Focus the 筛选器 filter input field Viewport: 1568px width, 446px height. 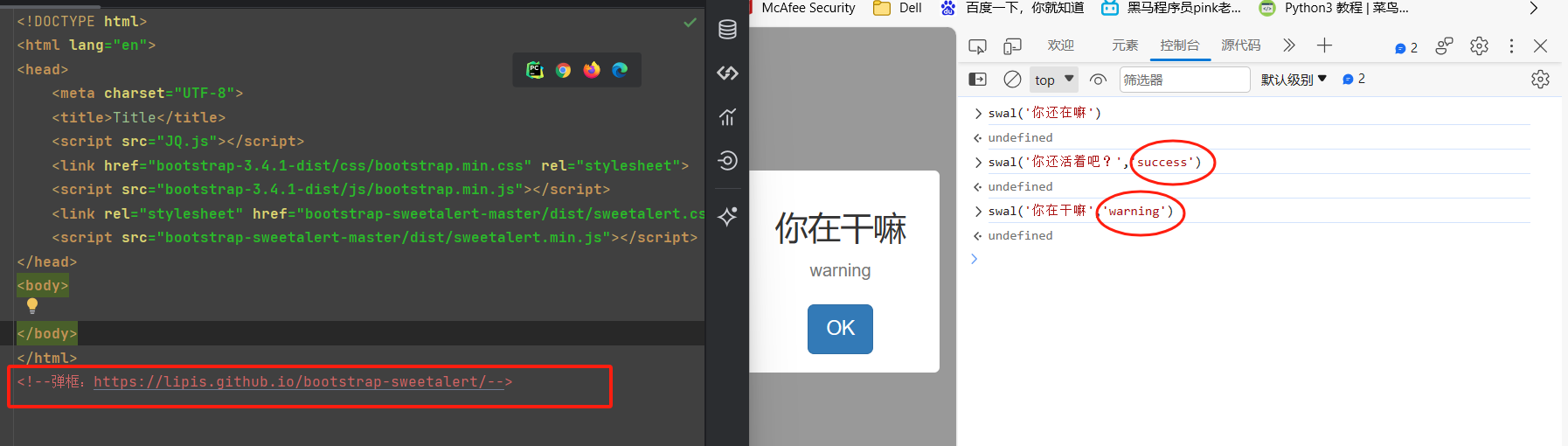click(x=1184, y=80)
